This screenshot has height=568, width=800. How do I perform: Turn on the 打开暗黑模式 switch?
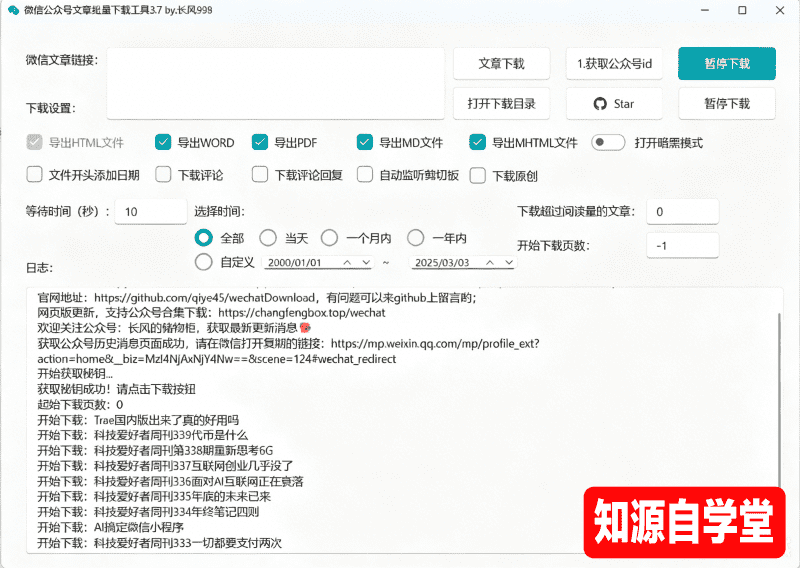point(608,142)
